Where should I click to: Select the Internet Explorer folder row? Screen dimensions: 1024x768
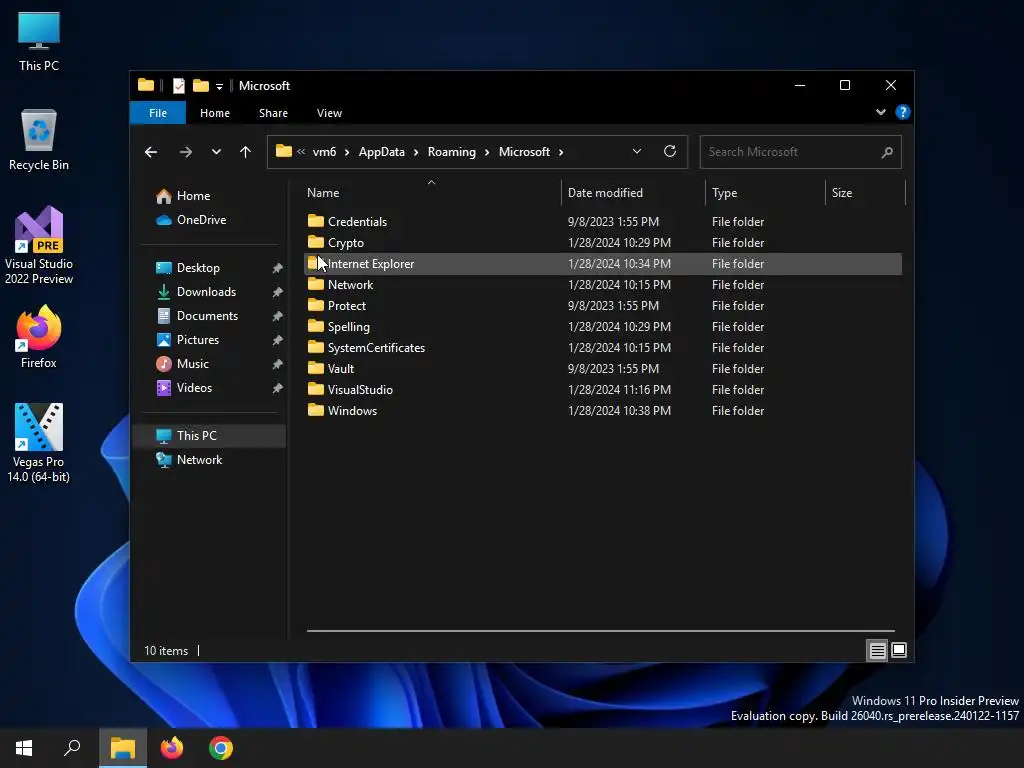[x=603, y=264]
